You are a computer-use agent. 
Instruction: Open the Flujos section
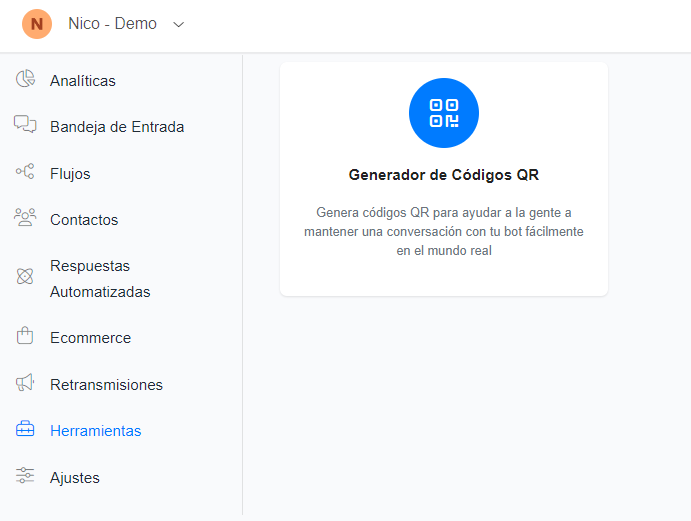tap(70, 174)
